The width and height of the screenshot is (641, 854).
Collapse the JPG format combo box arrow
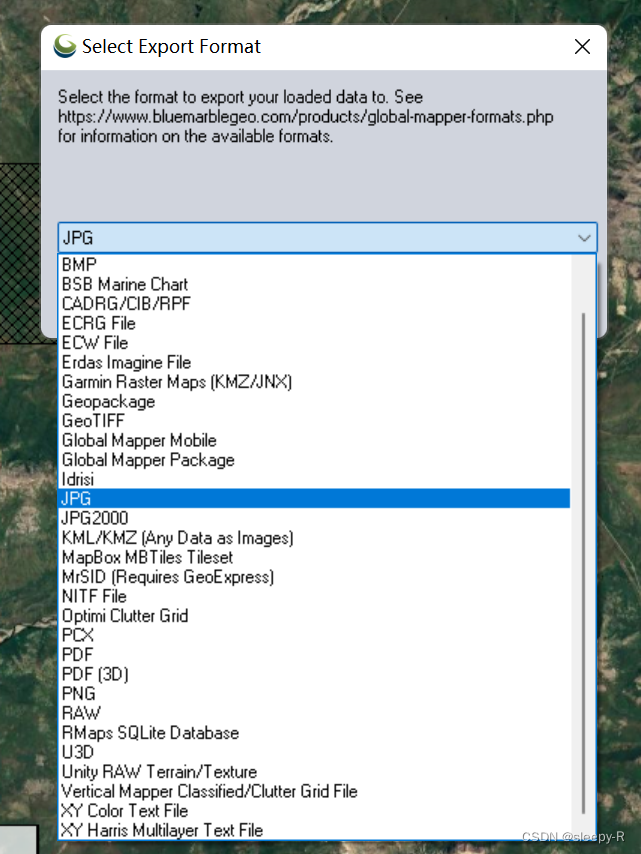tap(584, 238)
